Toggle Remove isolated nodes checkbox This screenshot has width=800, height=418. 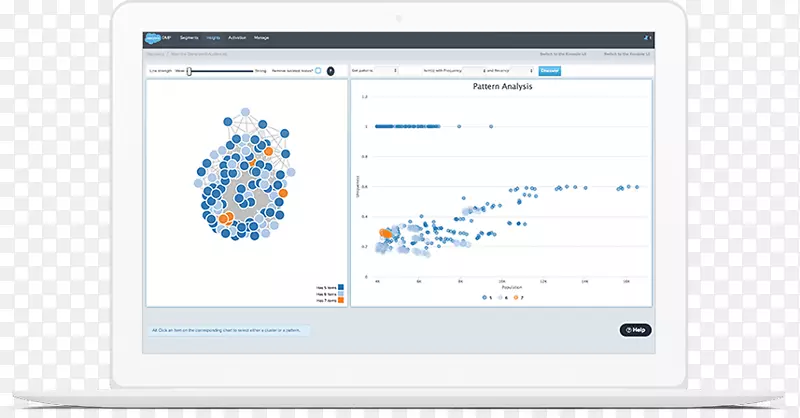point(318,71)
